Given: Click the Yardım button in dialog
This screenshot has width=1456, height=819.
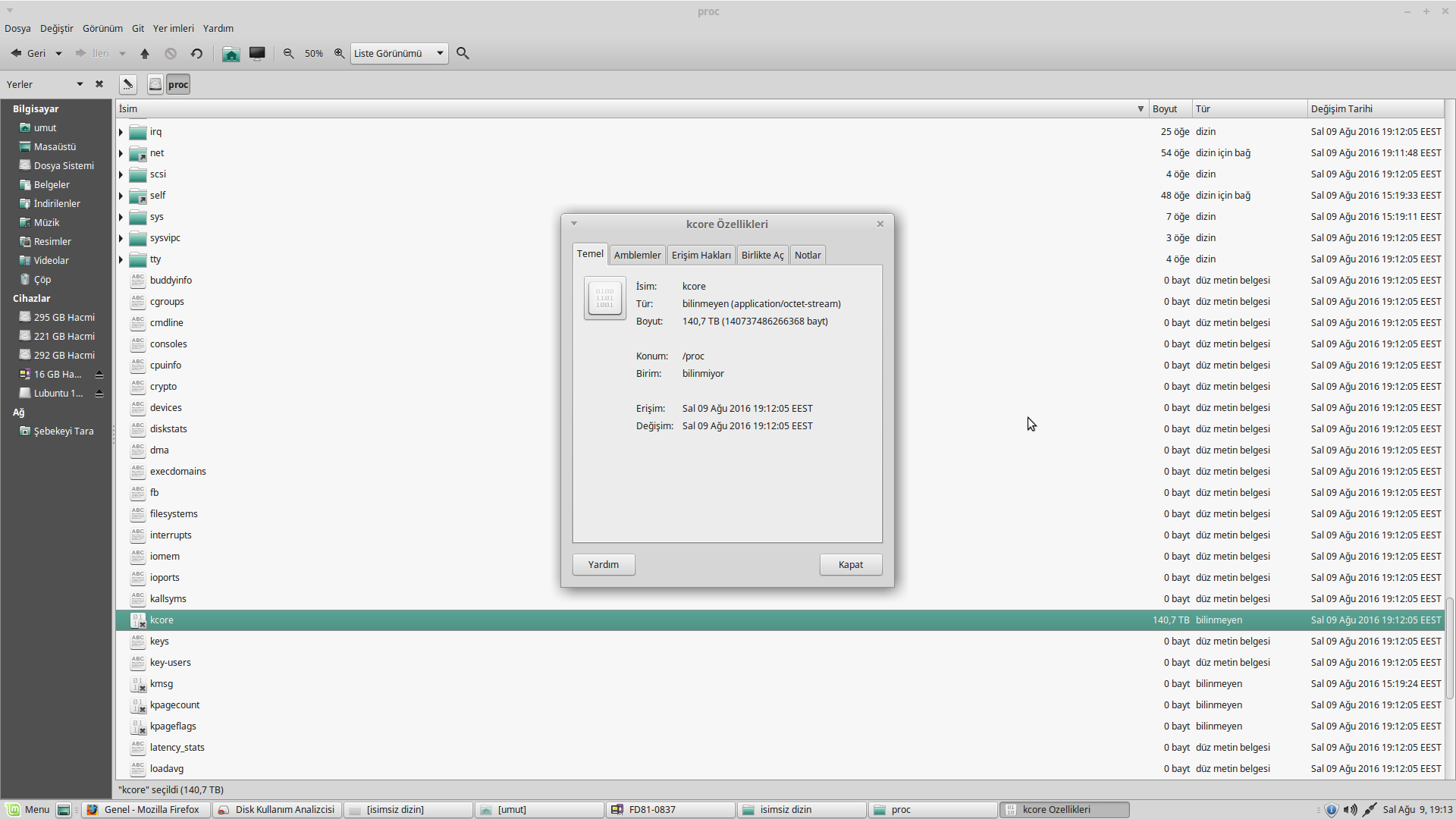Looking at the screenshot, I should coord(604,565).
